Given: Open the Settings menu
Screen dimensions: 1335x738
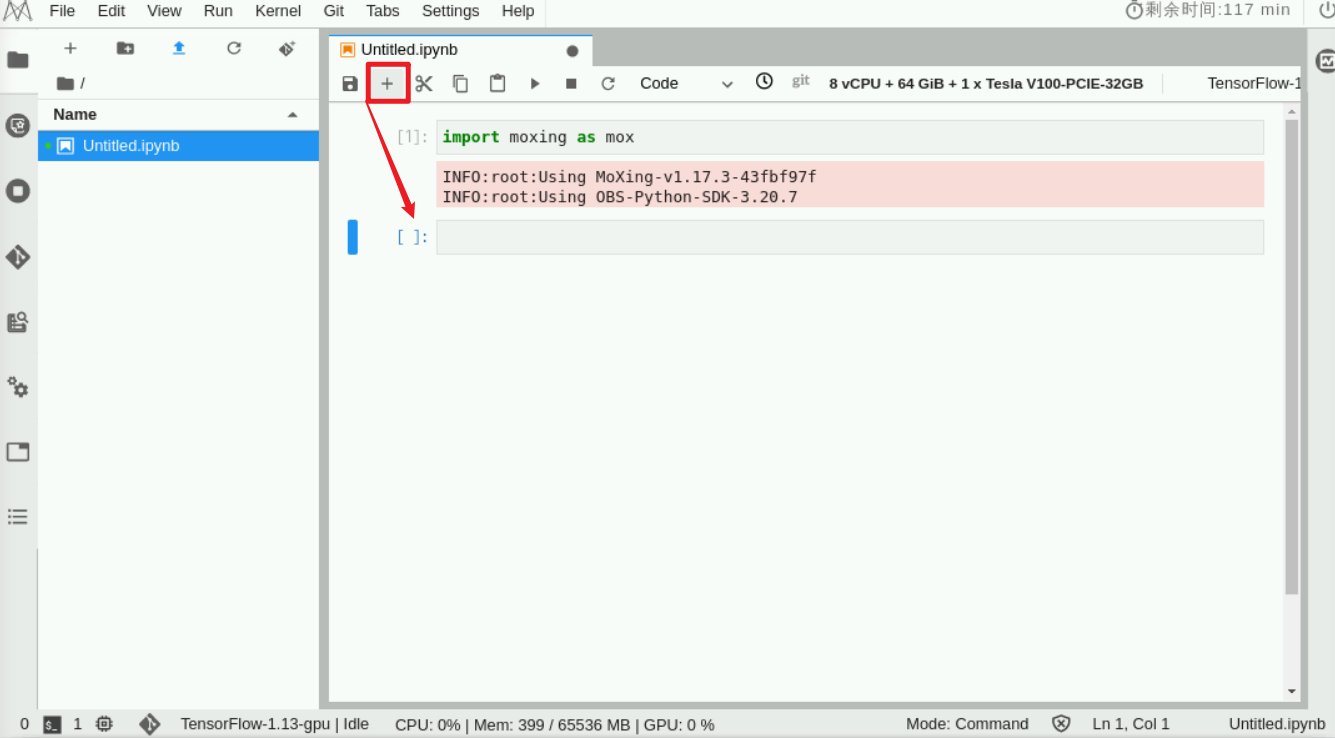Looking at the screenshot, I should (451, 11).
